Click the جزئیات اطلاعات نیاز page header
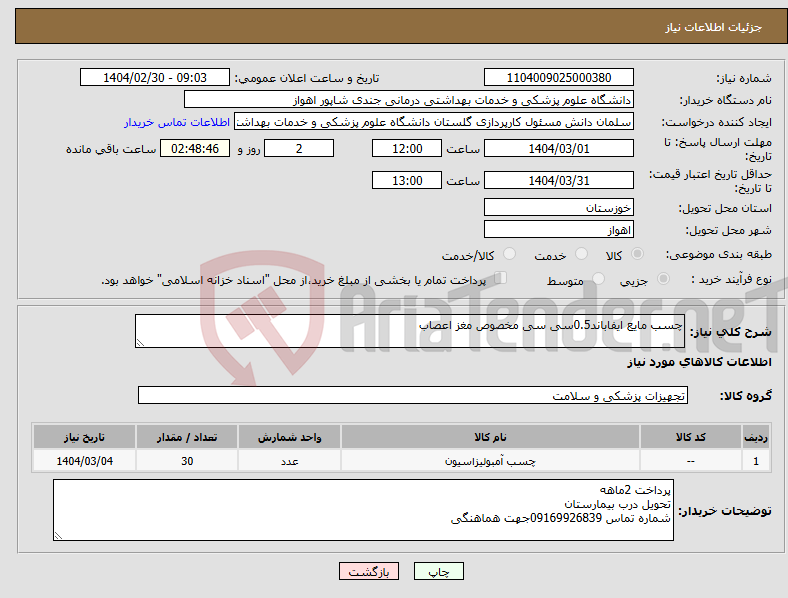The width and height of the screenshot is (788, 598). (714, 27)
